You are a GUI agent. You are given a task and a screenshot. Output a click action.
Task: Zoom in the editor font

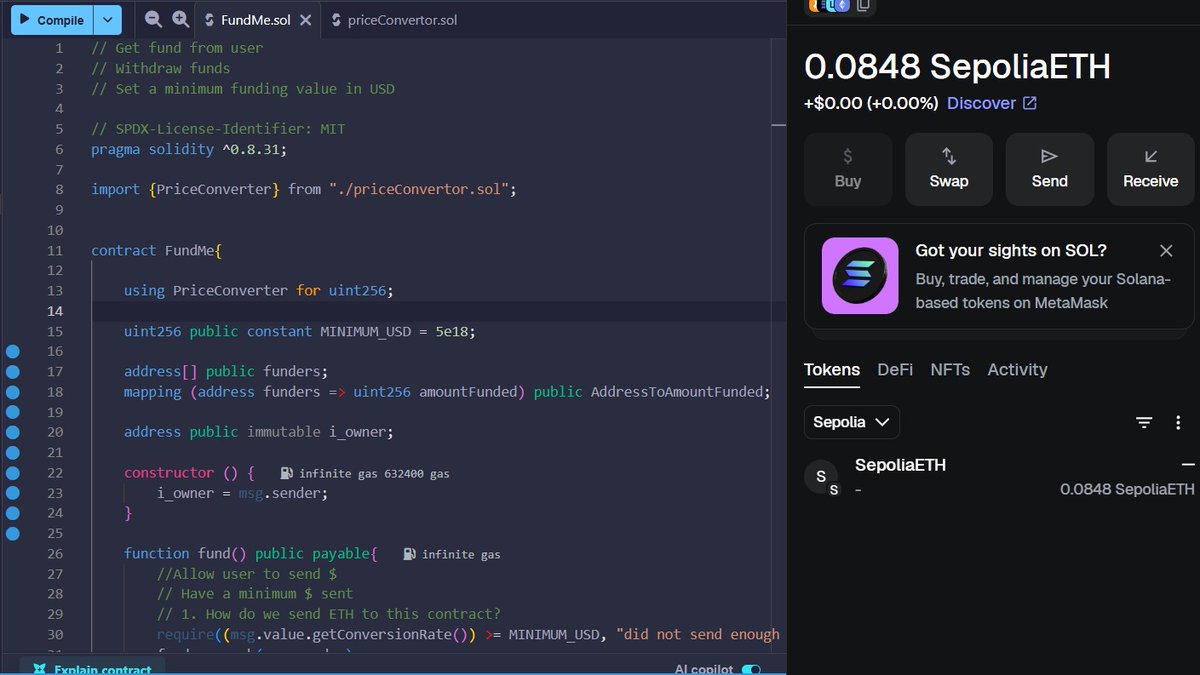click(180, 19)
